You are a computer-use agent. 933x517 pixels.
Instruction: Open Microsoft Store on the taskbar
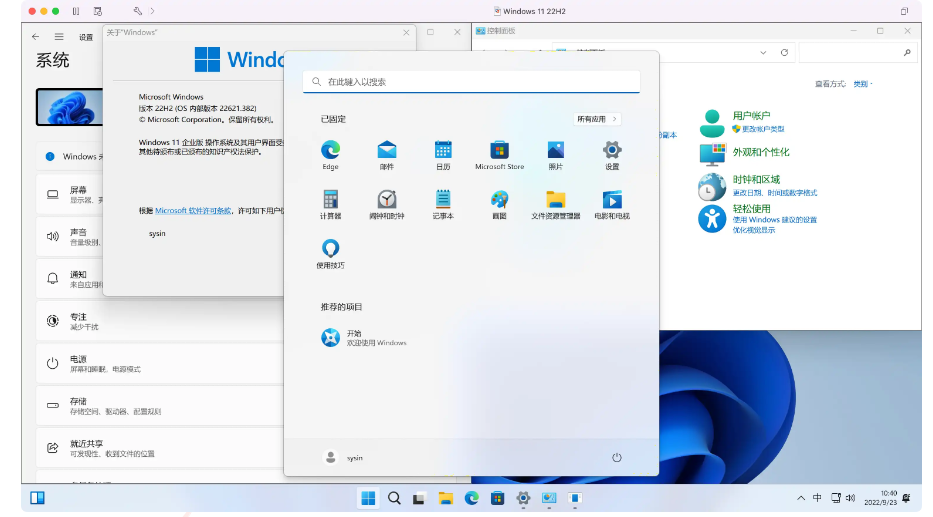497,498
